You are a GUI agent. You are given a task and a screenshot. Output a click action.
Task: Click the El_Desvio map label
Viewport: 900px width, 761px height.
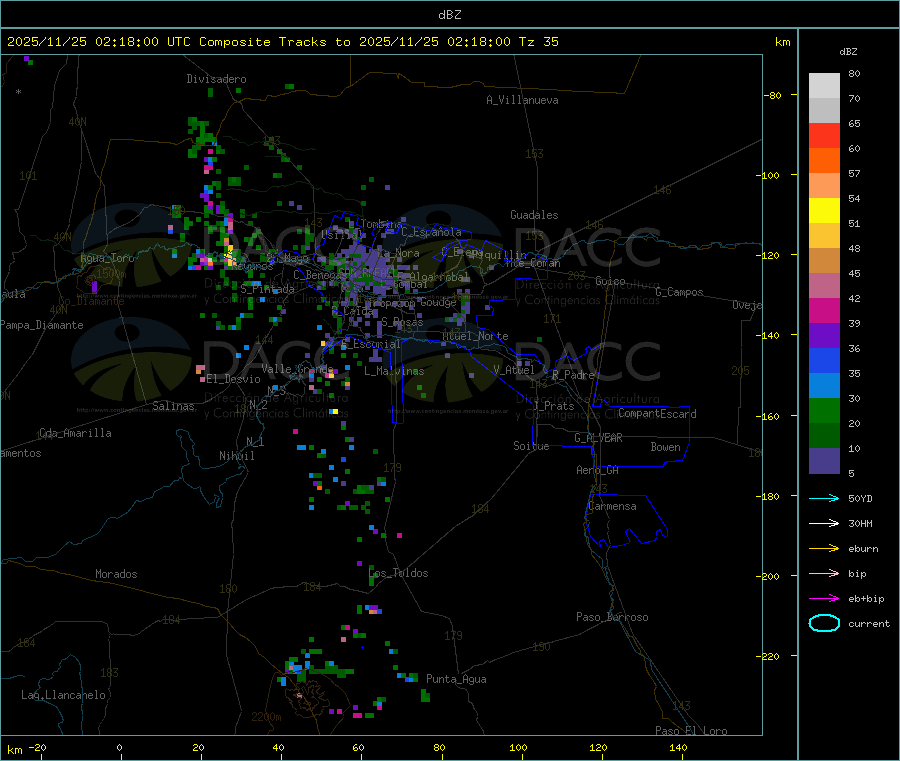234,379
